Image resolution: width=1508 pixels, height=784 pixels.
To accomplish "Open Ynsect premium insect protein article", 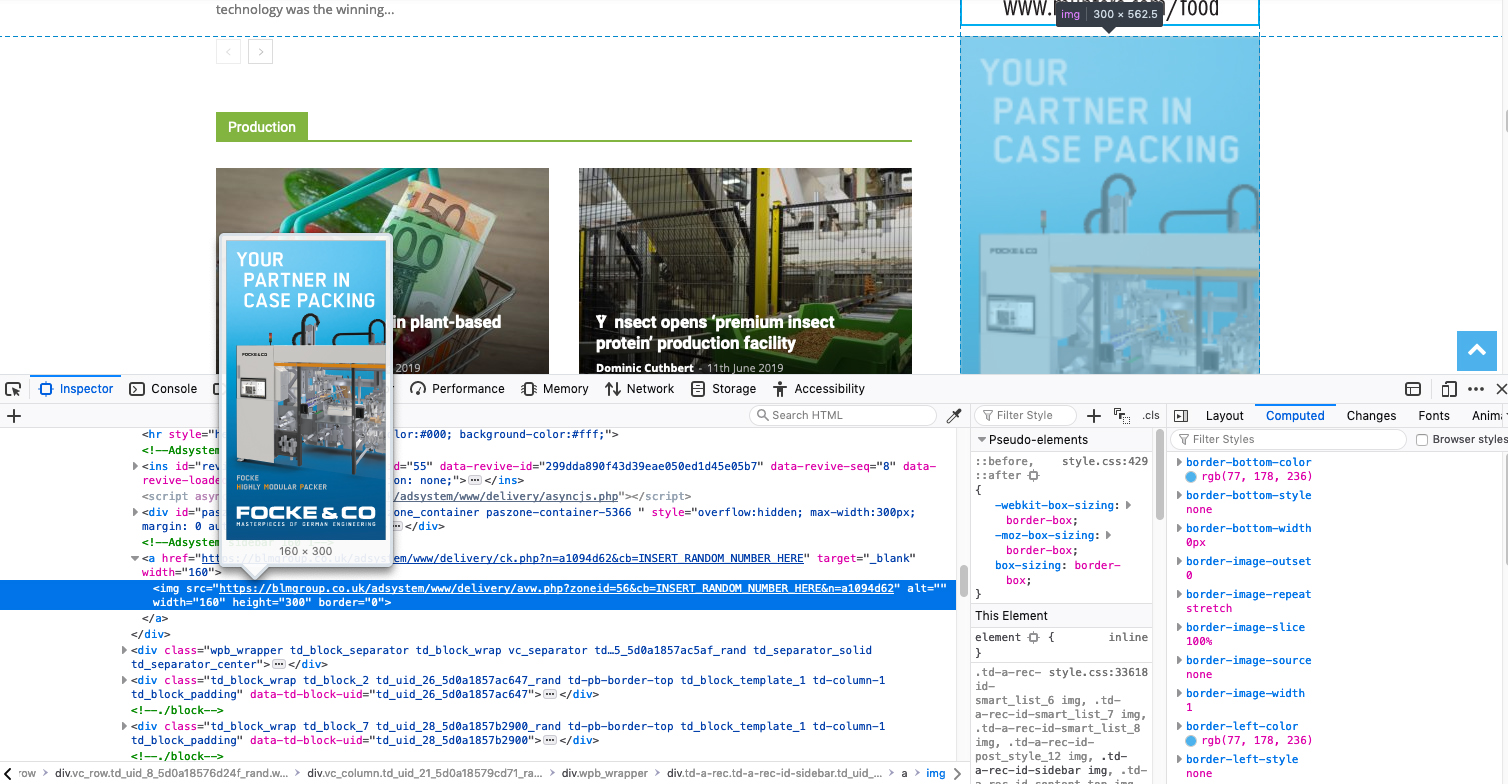I will click(715, 332).
